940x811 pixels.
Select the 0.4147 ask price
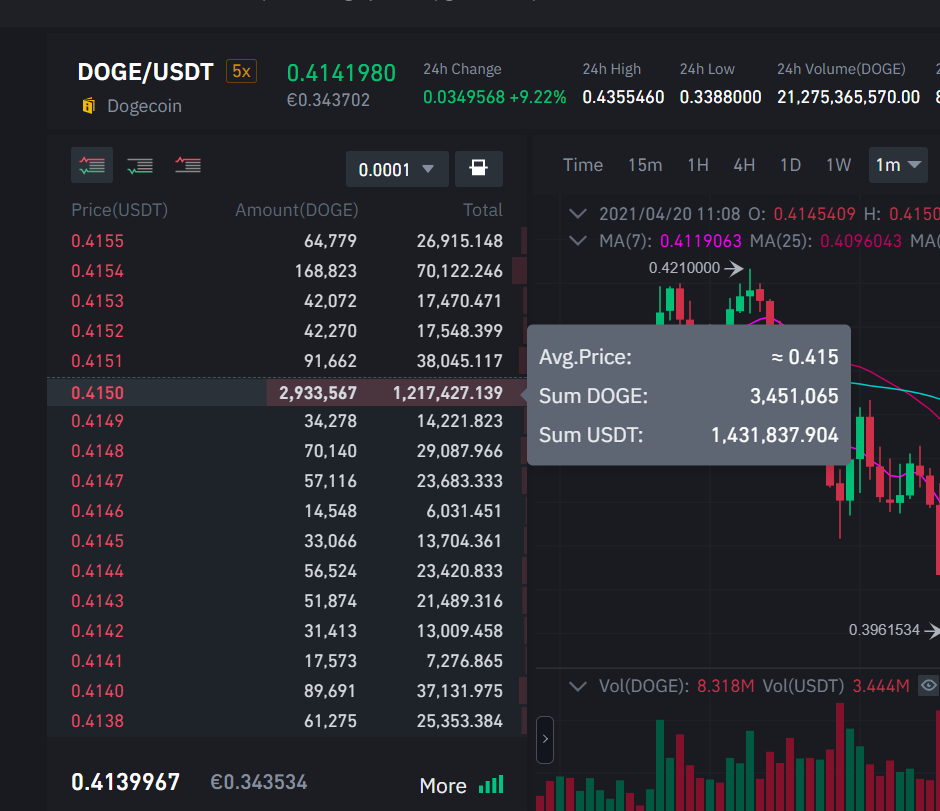pyautogui.click(x=97, y=481)
